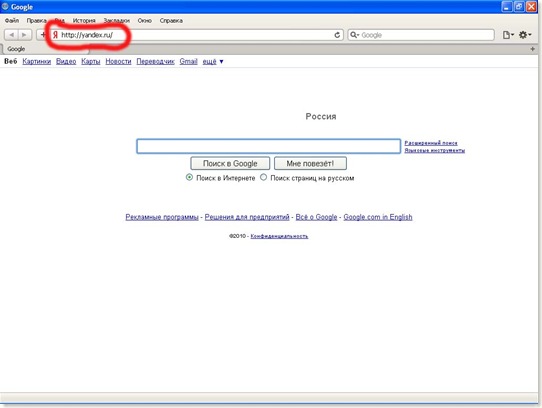Expand the ещё dropdown arrow

pos(222,62)
